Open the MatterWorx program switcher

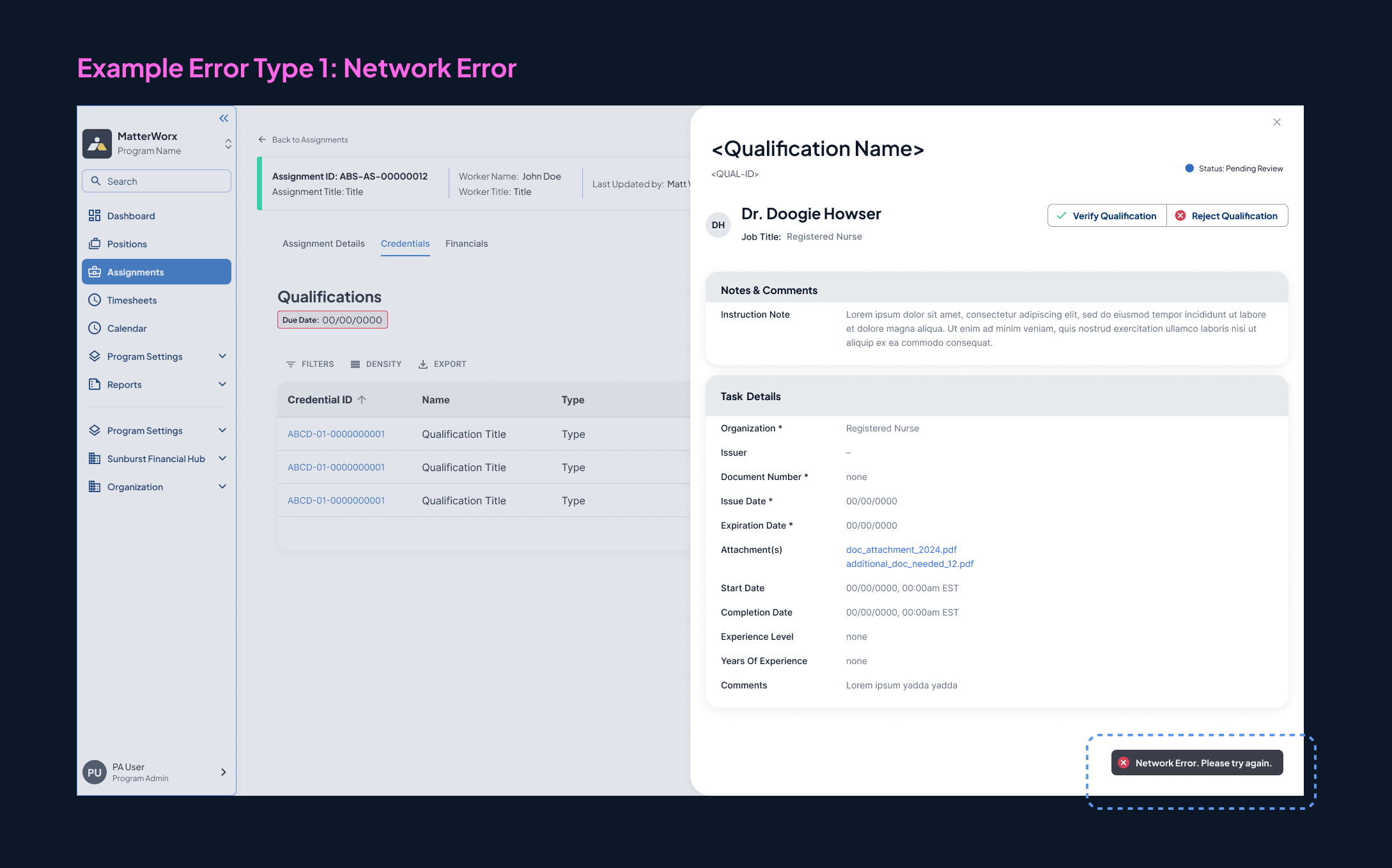[x=228, y=144]
